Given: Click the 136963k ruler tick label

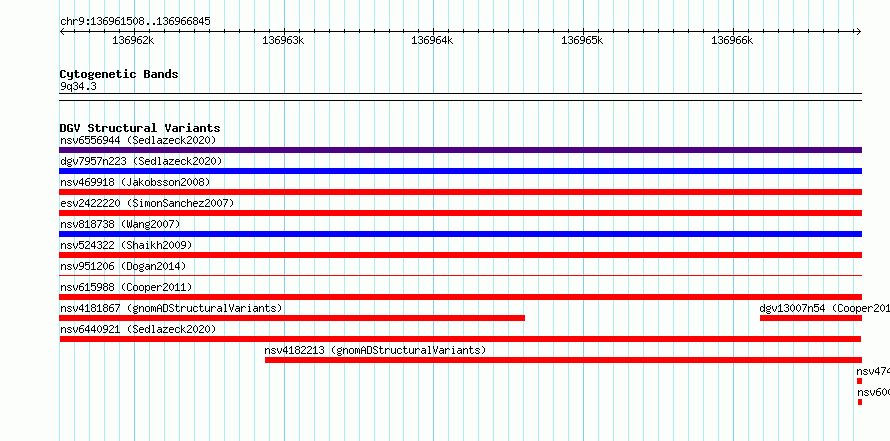Looking at the screenshot, I should [x=283, y=40].
